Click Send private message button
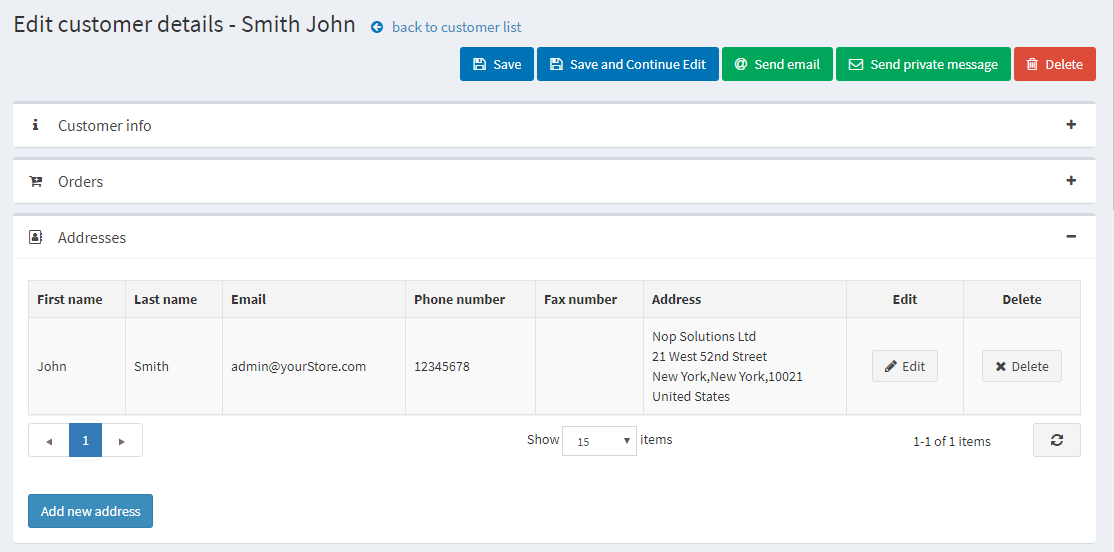1114x552 pixels. (922, 64)
